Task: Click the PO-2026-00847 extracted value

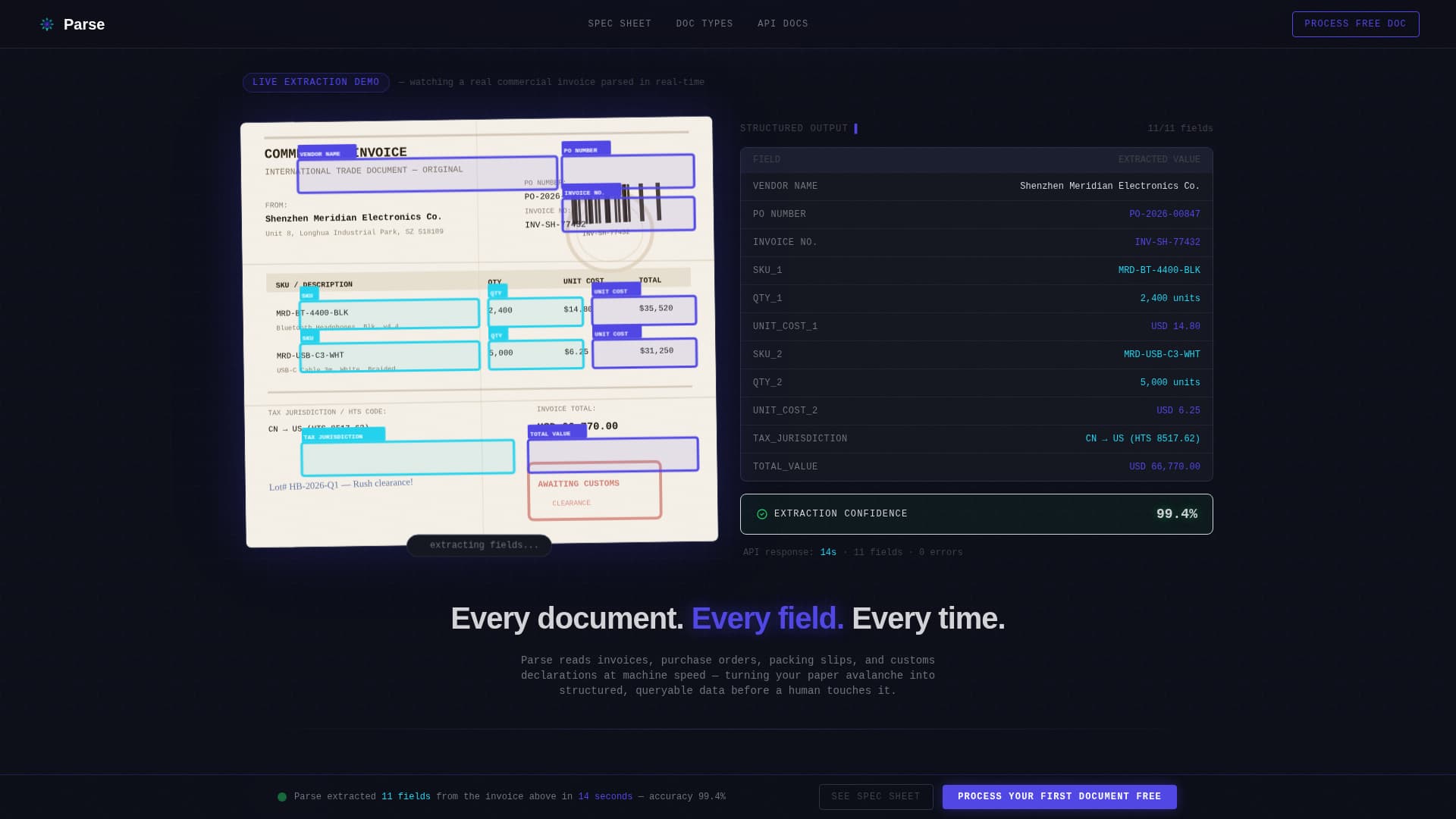Action: pos(1164,215)
